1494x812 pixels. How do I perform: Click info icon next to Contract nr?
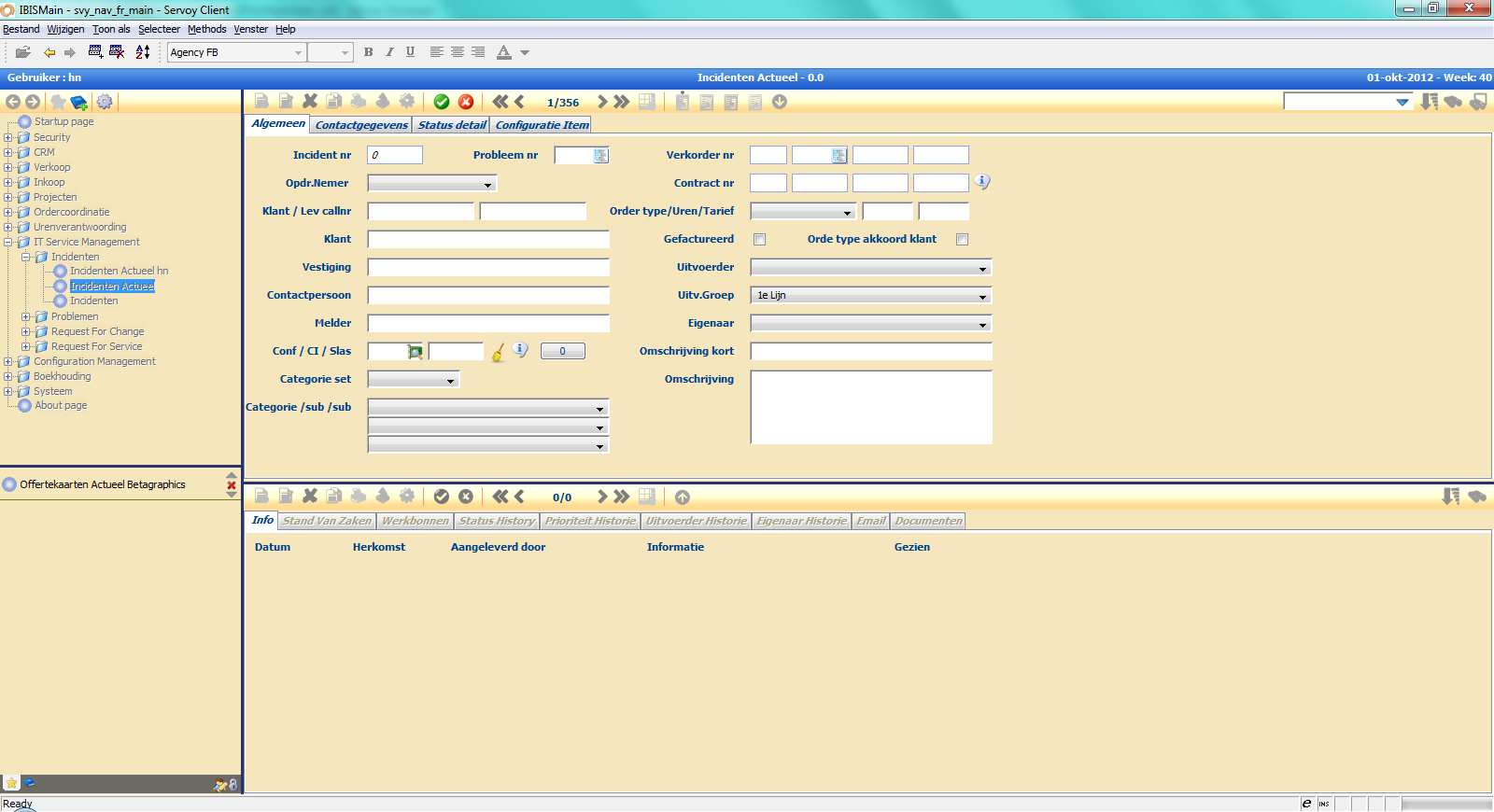coord(982,181)
